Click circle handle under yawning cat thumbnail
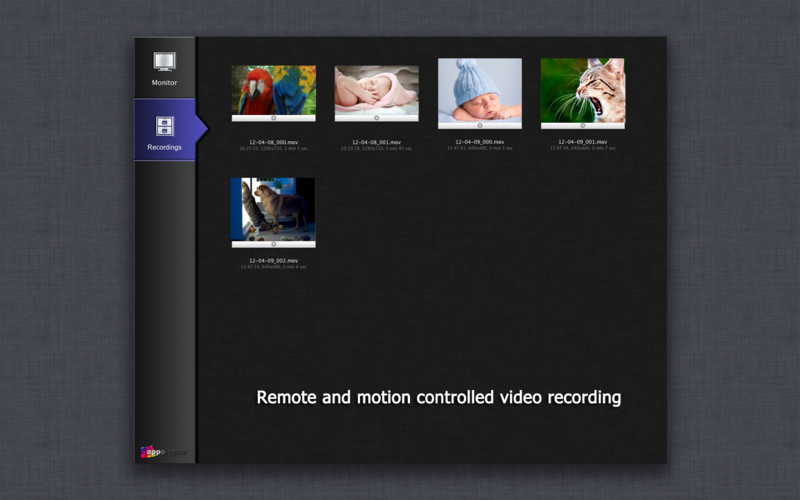The image size is (800, 500). pos(582,125)
